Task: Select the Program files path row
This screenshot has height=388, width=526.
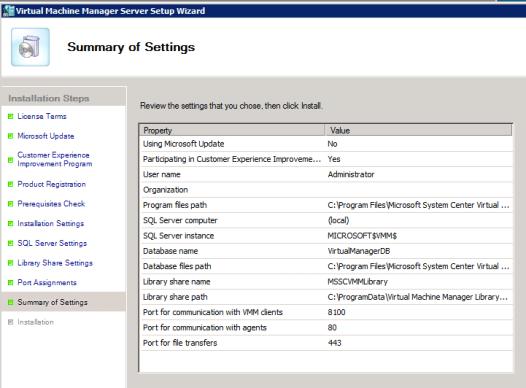Action: [x=326, y=205]
